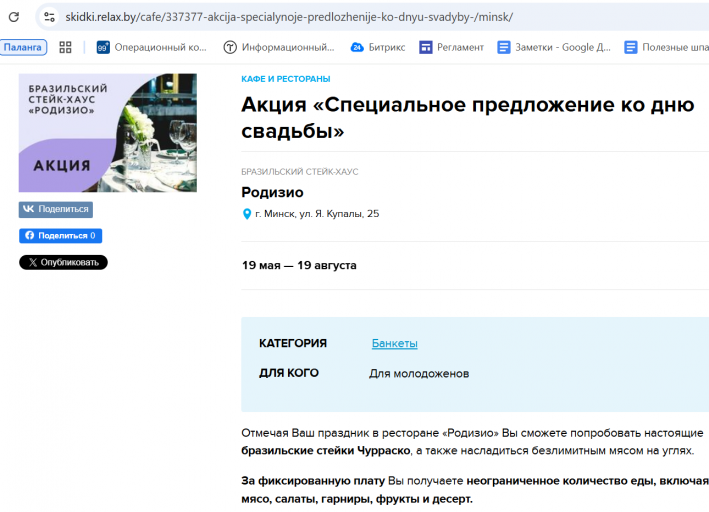709x512 pixels.
Task: Click the ДЛЯ КОГО label
Action: (x=289, y=373)
